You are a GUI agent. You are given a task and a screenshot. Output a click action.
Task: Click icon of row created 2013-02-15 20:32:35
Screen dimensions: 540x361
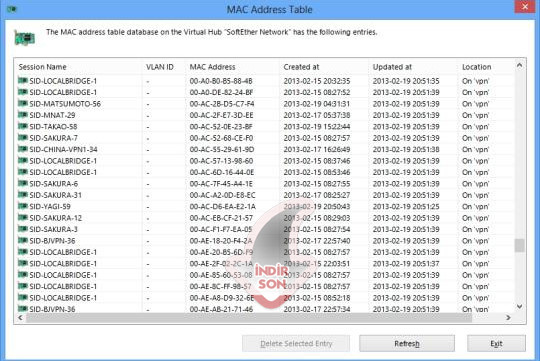coord(23,81)
